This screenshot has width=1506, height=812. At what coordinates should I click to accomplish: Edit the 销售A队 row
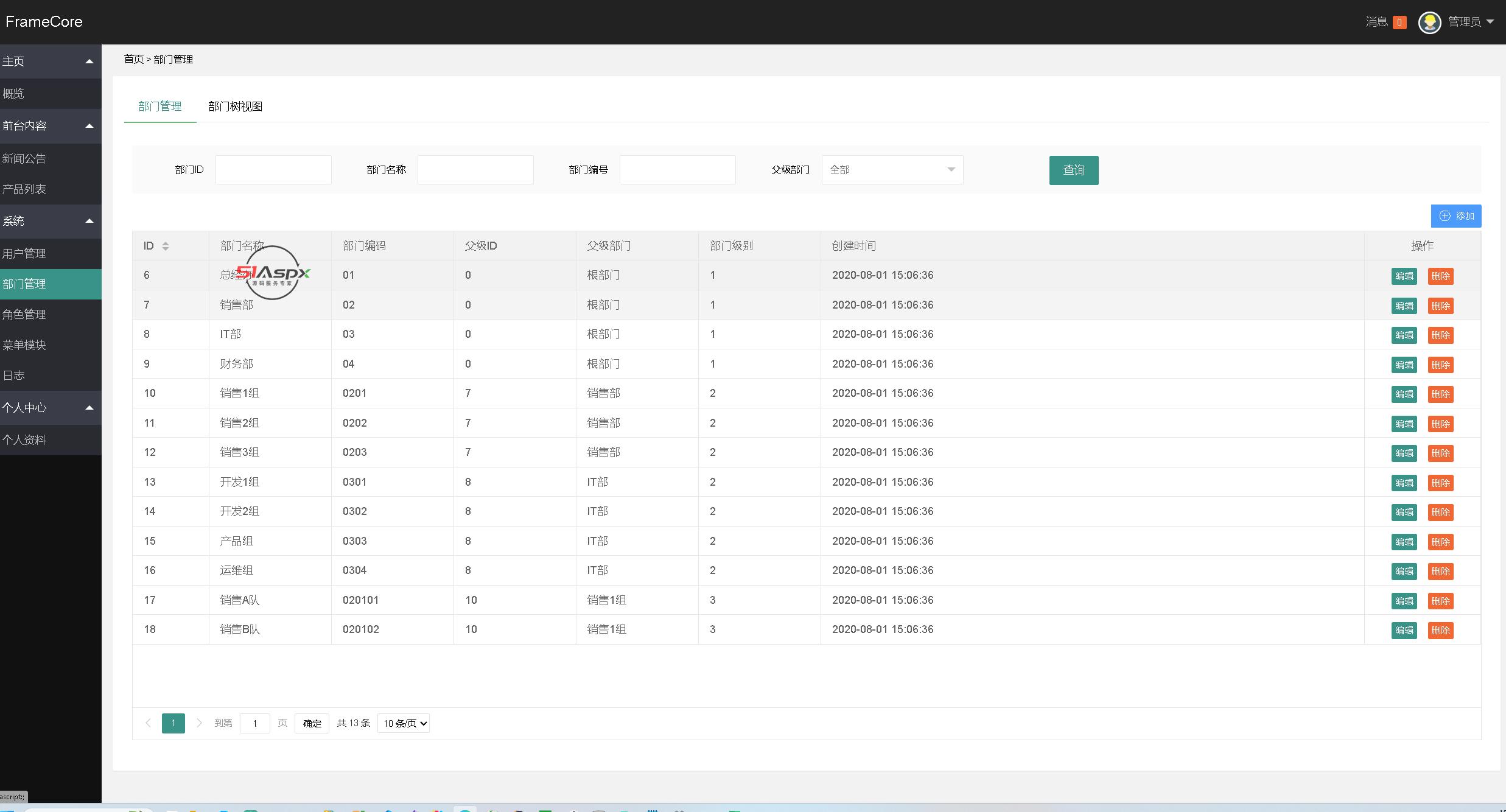(x=1404, y=601)
